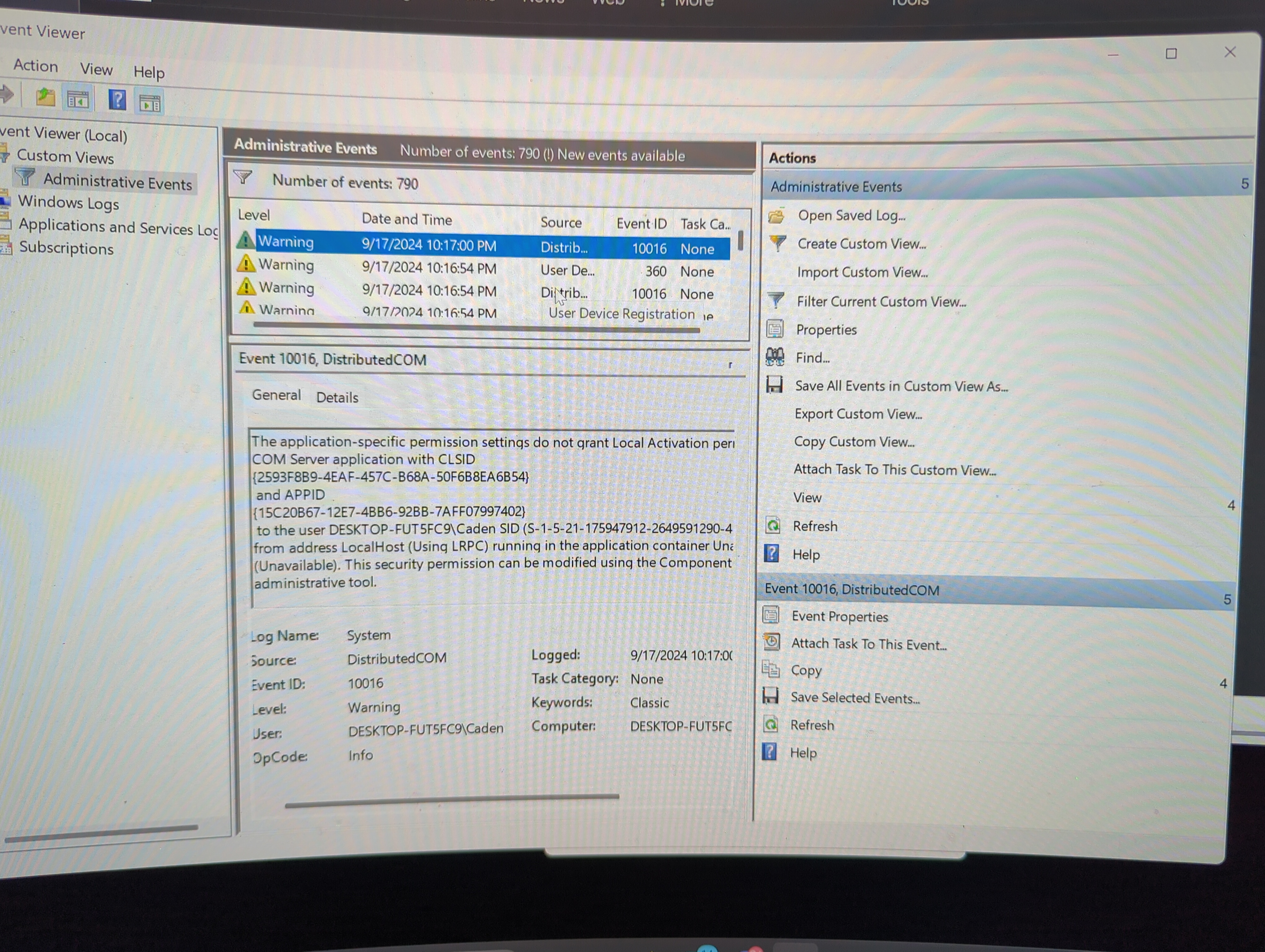Viewport: 1265px width, 952px height.
Task: Click the blue Help toolbar icon
Action: (117, 100)
